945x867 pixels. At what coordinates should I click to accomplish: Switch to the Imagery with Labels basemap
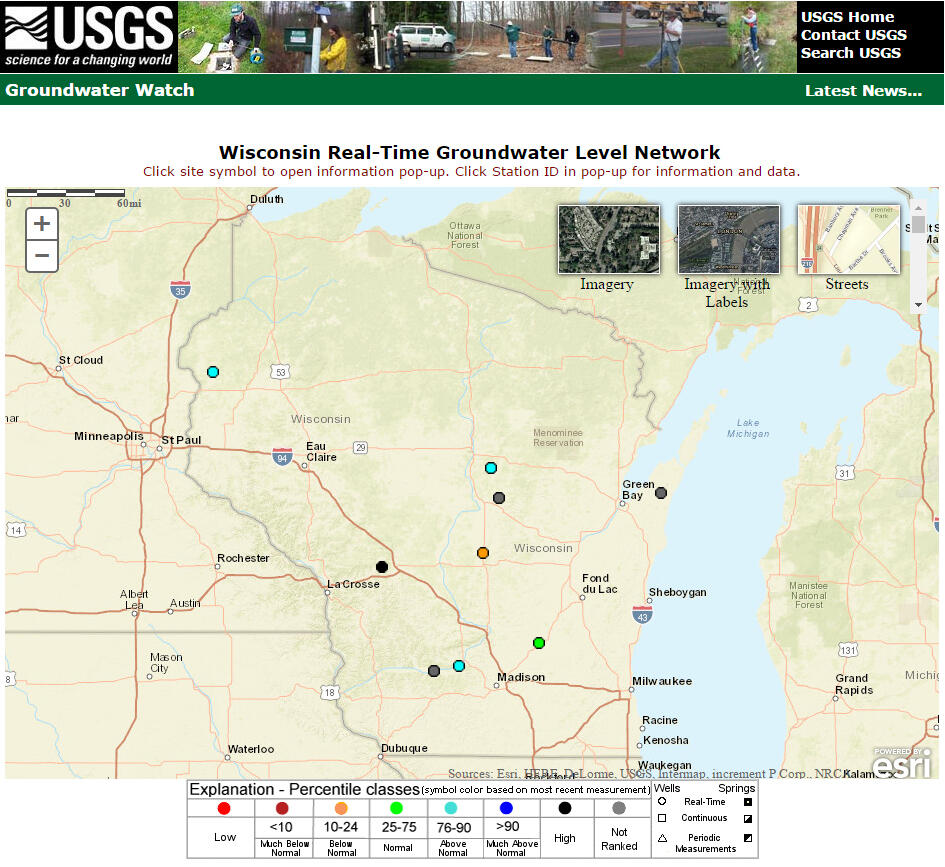click(x=727, y=239)
